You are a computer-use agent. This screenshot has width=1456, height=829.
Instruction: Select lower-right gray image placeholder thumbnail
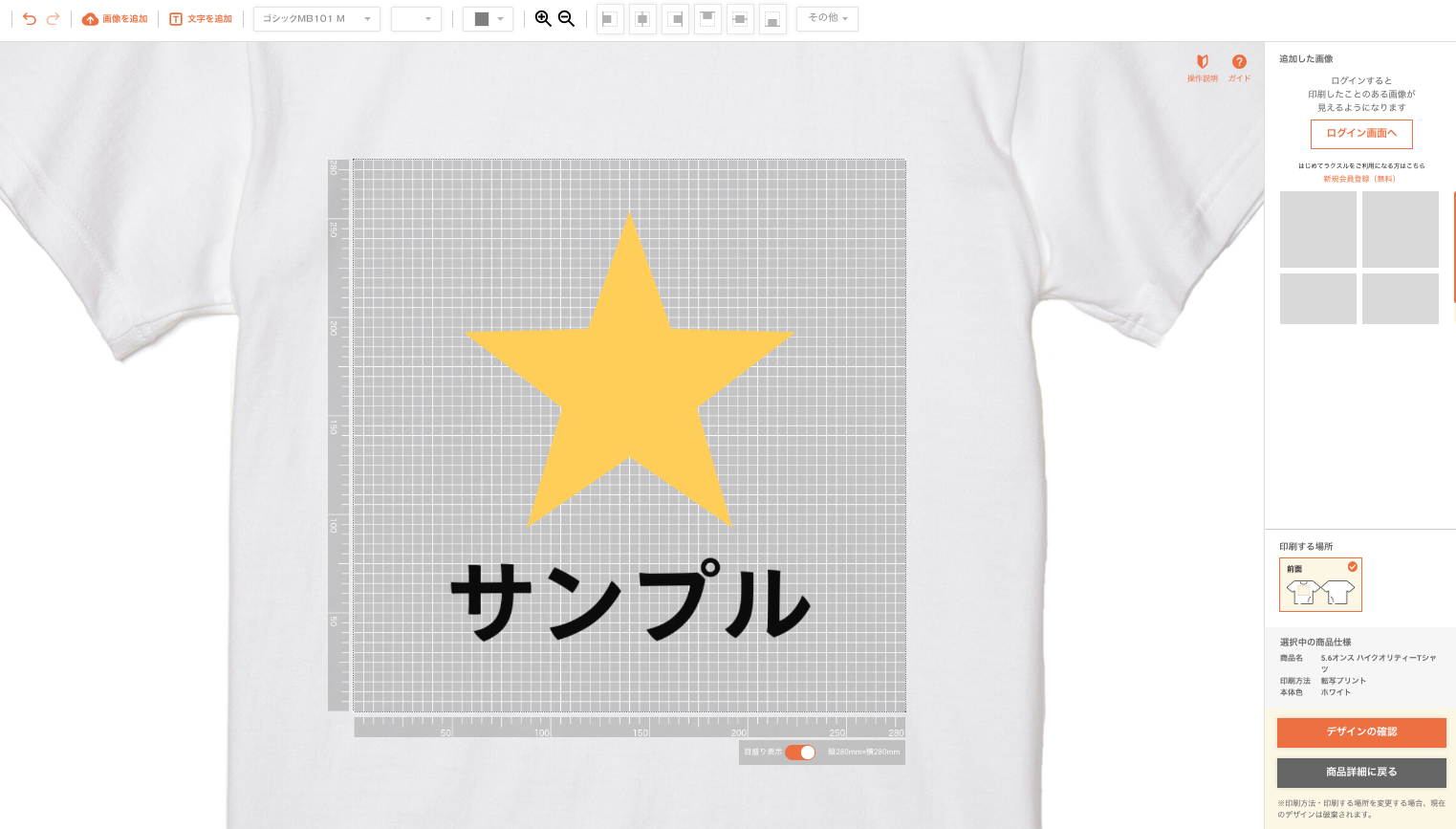point(1401,298)
